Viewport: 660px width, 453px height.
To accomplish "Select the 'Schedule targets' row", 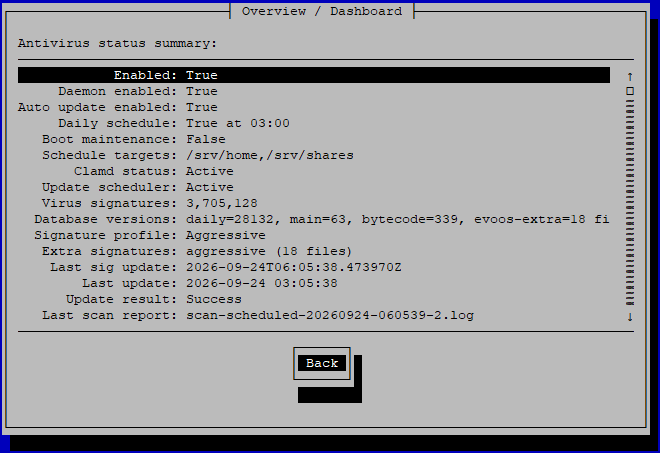I will 314,155.
